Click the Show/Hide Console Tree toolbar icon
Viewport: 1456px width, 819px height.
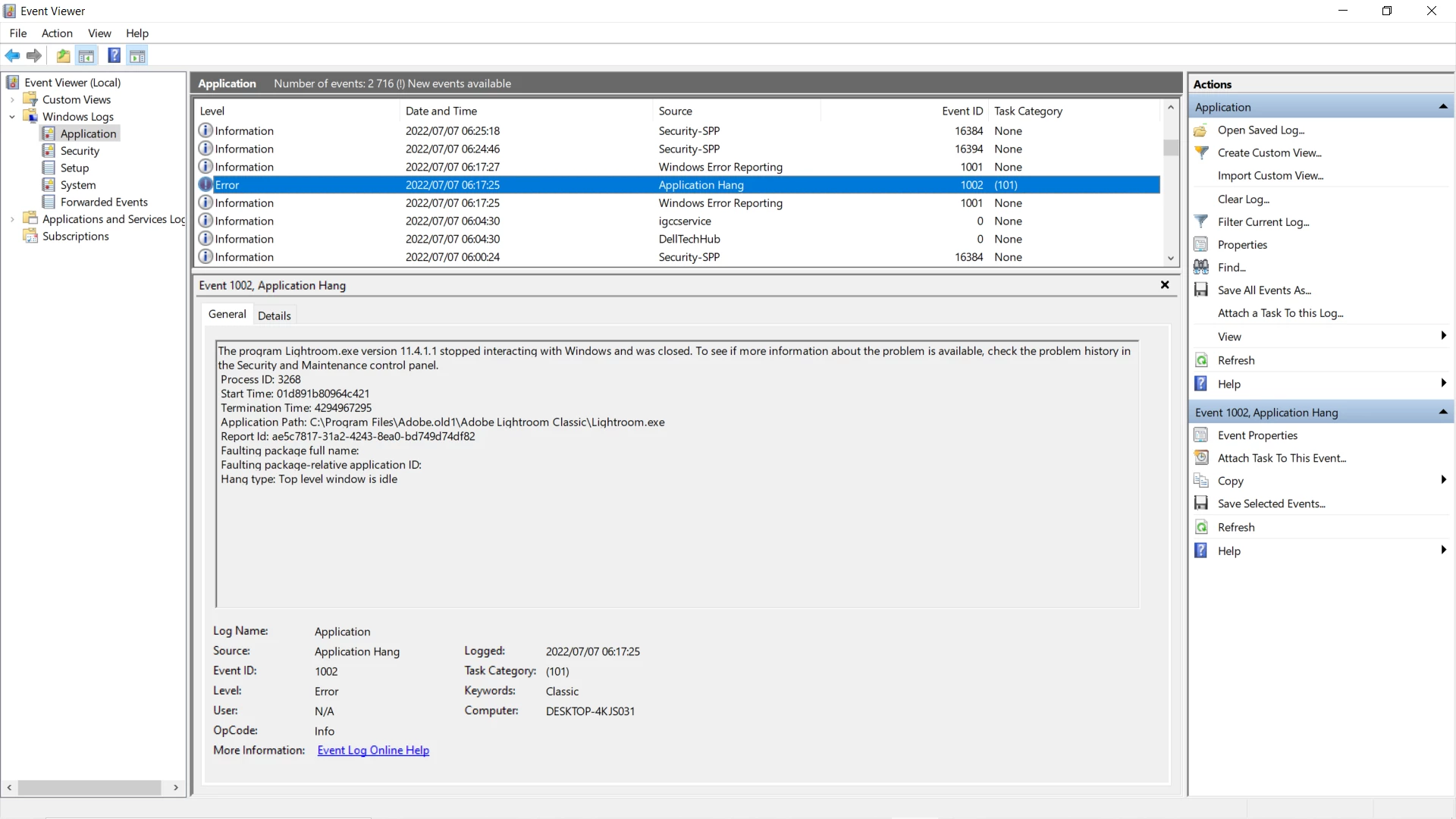[86, 55]
